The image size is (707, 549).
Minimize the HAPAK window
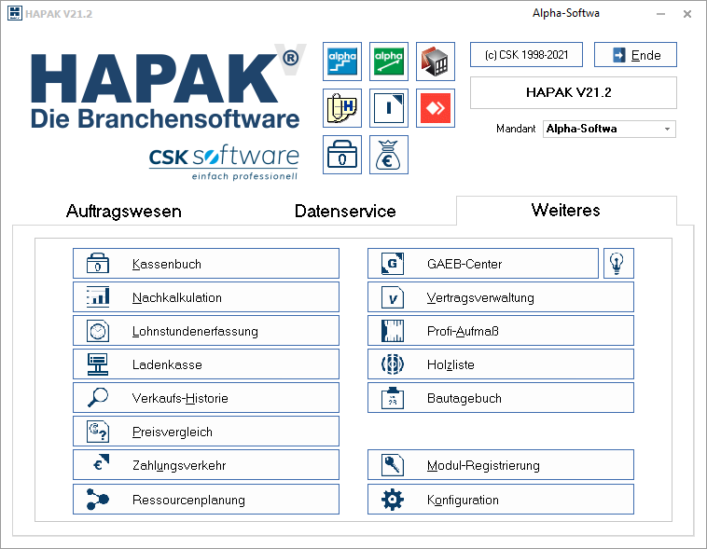661,14
